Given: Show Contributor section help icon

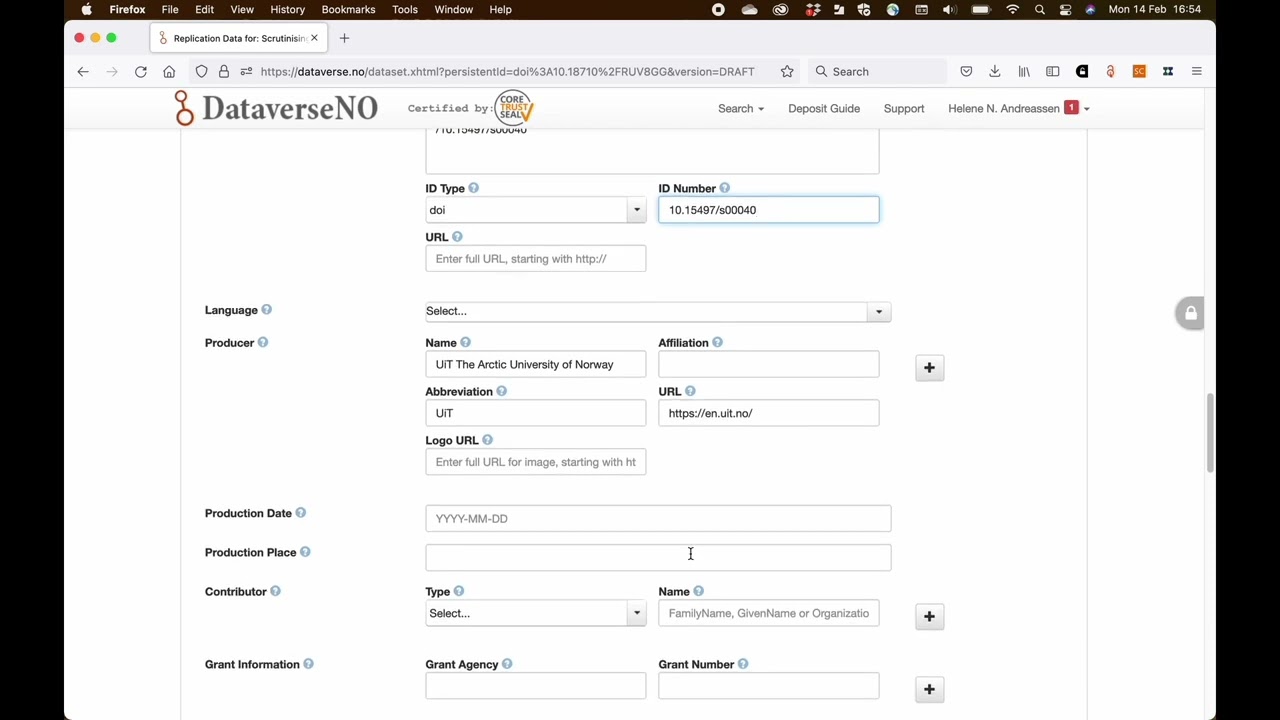Looking at the screenshot, I should [x=275, y=591].
